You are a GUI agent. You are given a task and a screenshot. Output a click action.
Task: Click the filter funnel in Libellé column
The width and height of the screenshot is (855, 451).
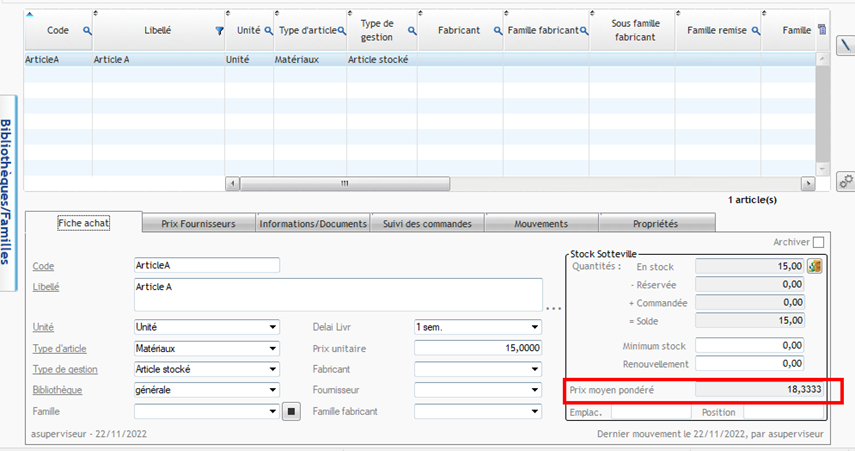tap(219, 31)
